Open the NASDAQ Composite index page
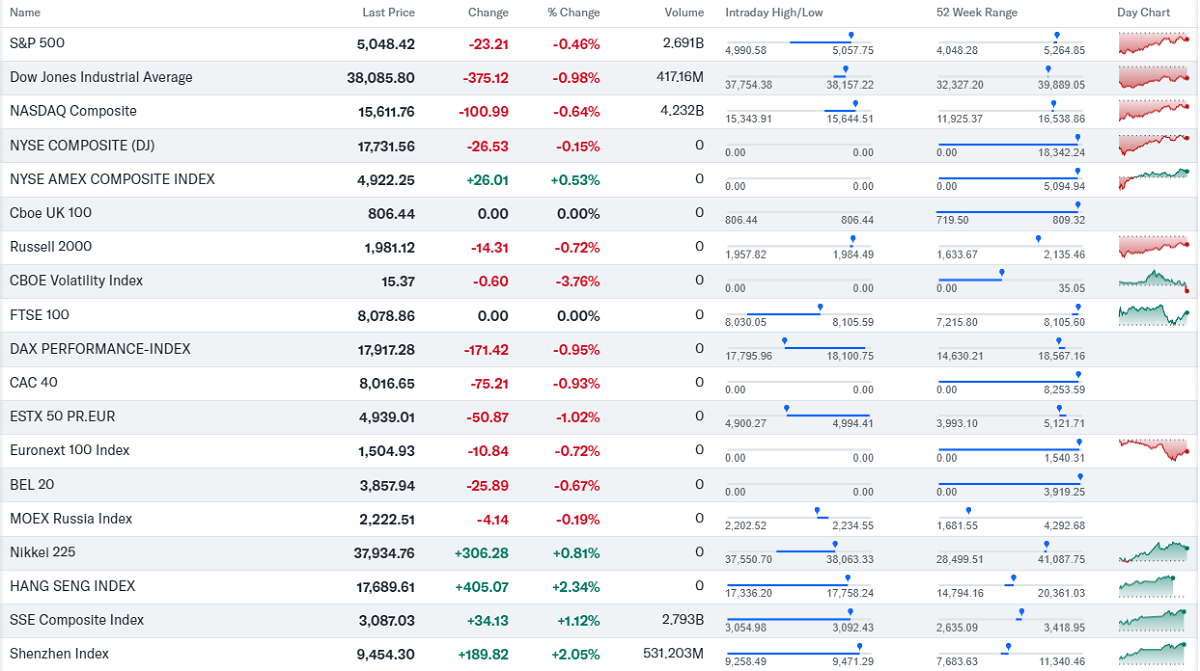The height and width of the screenshot is (671, 1200). pos(73,111)
